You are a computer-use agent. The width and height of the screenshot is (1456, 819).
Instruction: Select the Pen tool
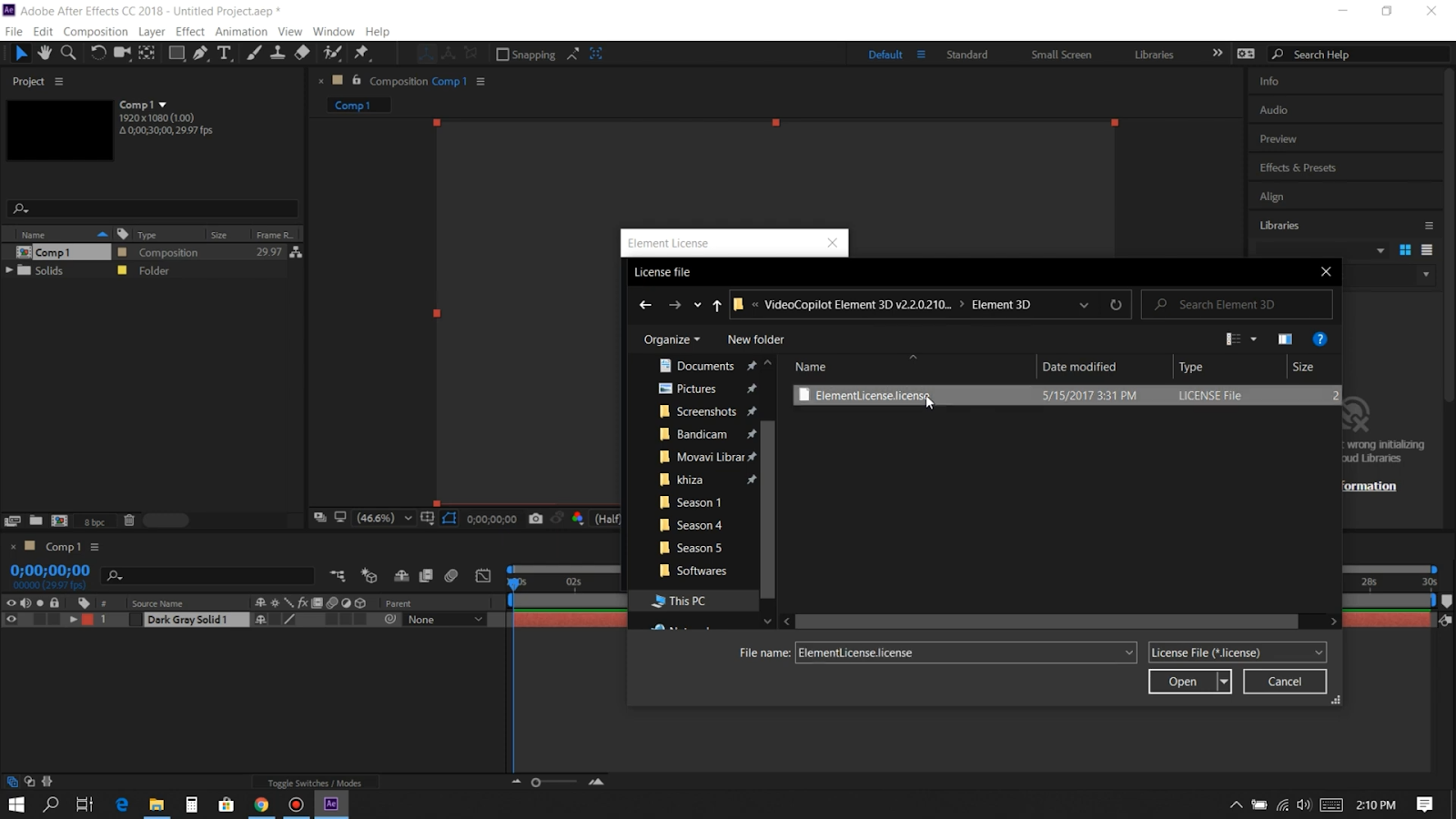click(x=200, y=54)
